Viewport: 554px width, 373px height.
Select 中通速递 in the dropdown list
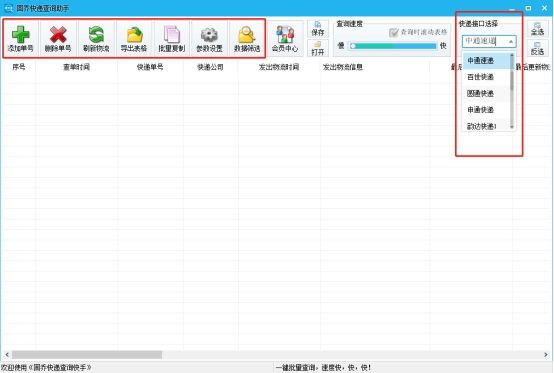pos(486,61)
